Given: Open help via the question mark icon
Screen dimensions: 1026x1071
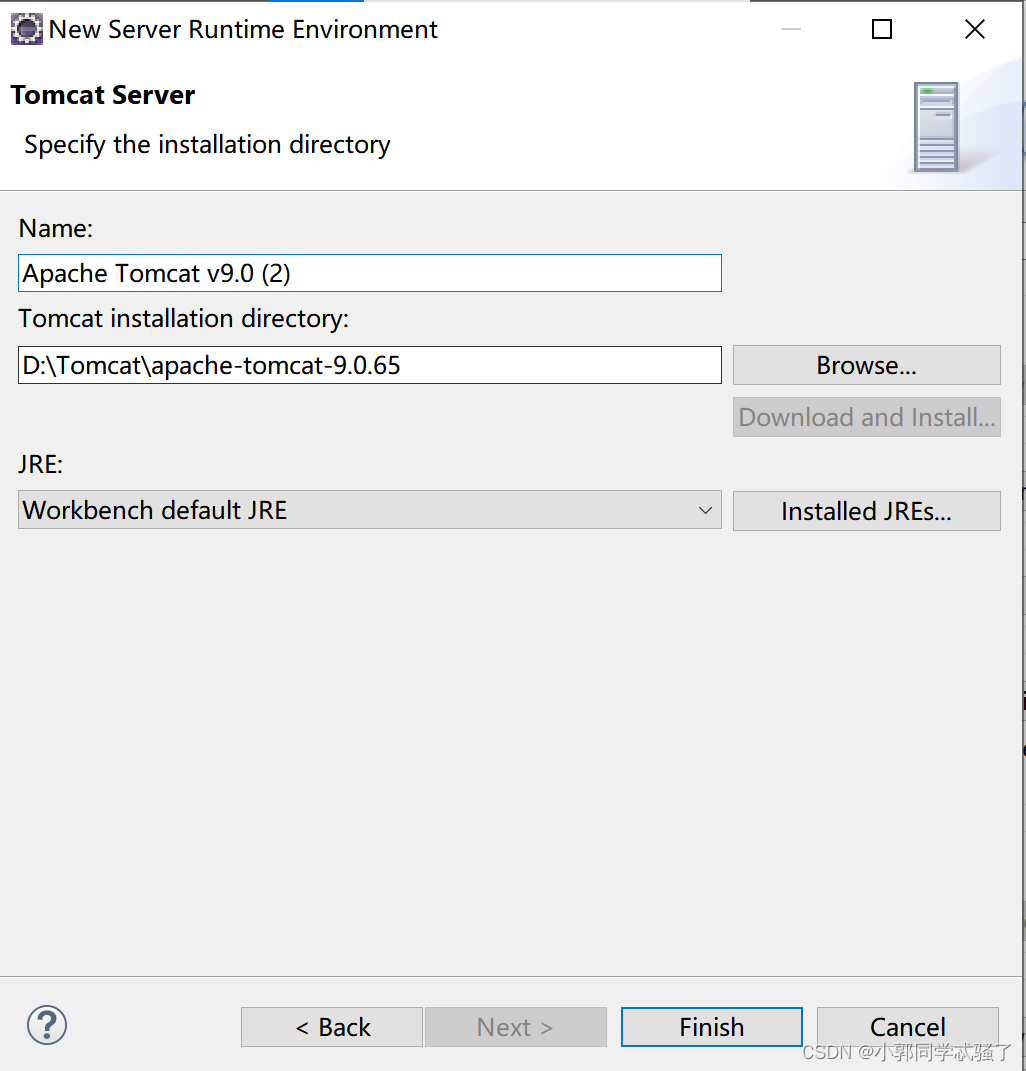Looking at the screenshot, I should pyautogui.click(x=47, y=1025).
